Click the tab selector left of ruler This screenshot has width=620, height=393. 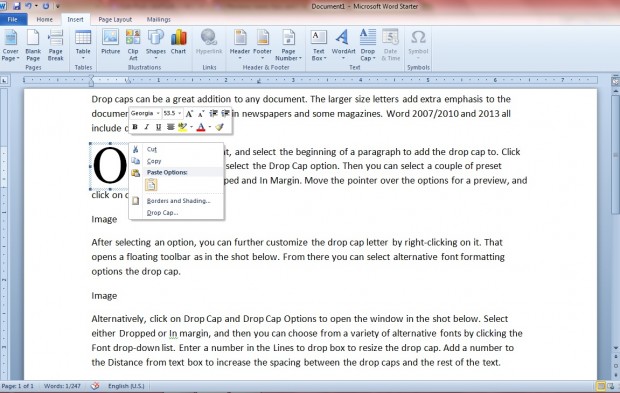[4, 80]
